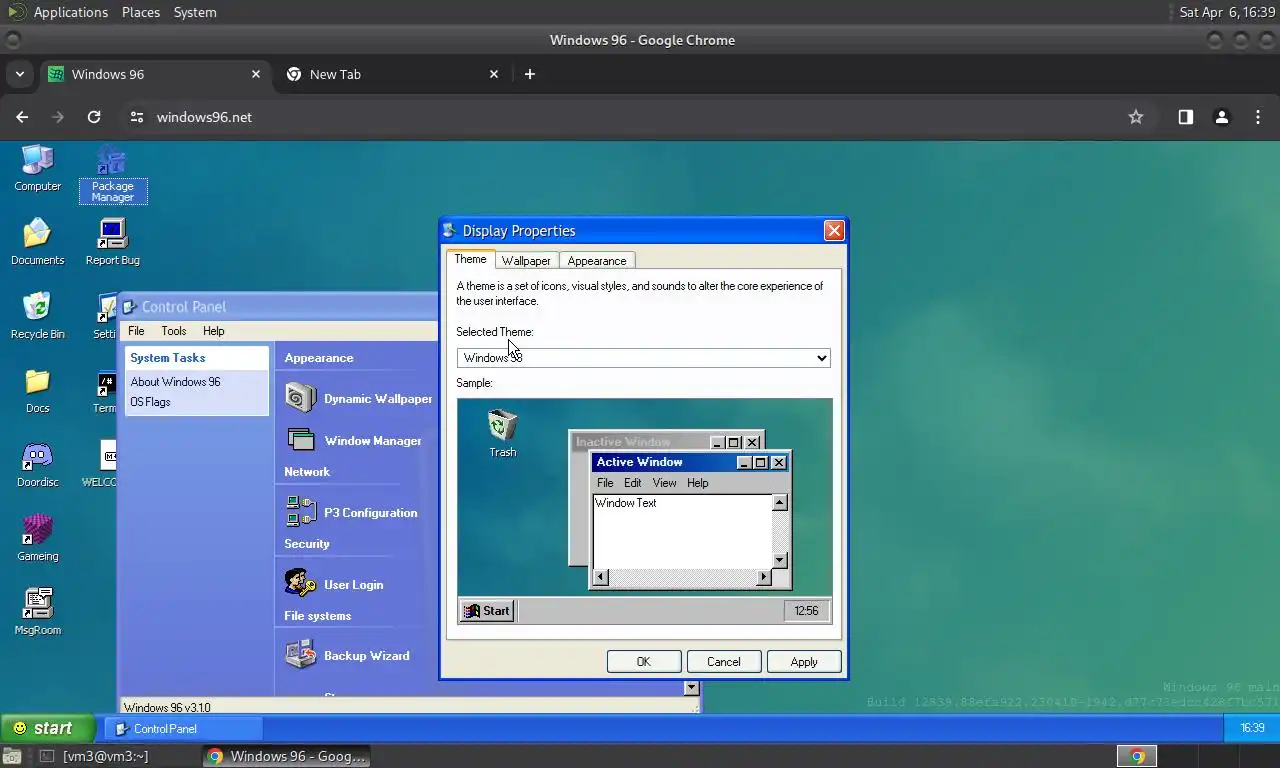Select vm3@vm3 terminal in bottom panel
Screen dimensions: 1280x768
point(105,756)
